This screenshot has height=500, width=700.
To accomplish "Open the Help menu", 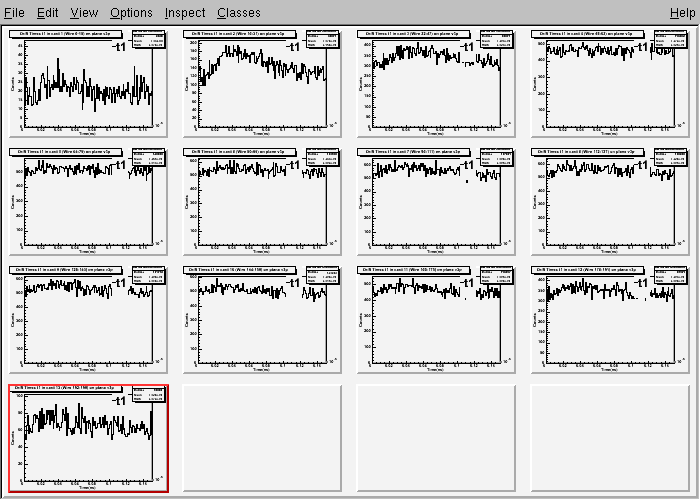I will tap(683, 12).
